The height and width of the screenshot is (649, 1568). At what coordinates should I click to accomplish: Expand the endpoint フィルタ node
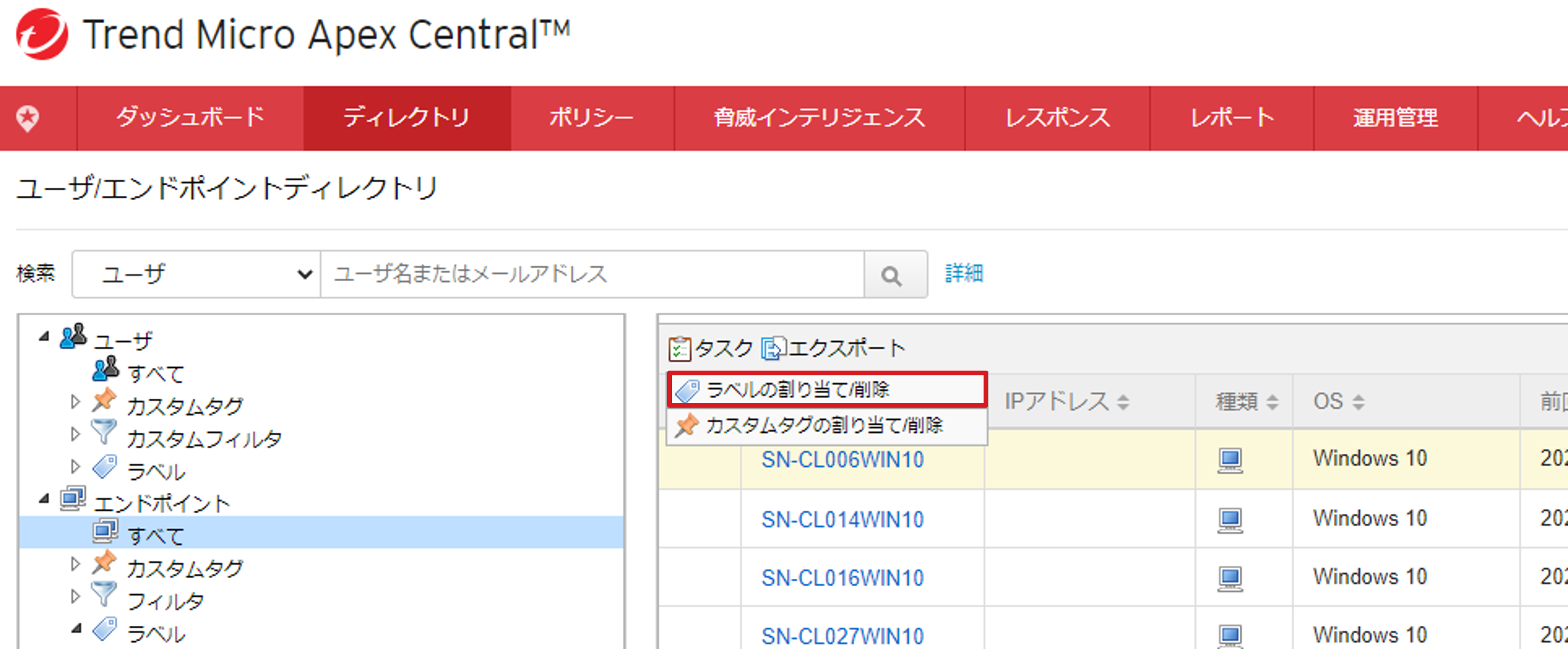click(x=75, y=597)
